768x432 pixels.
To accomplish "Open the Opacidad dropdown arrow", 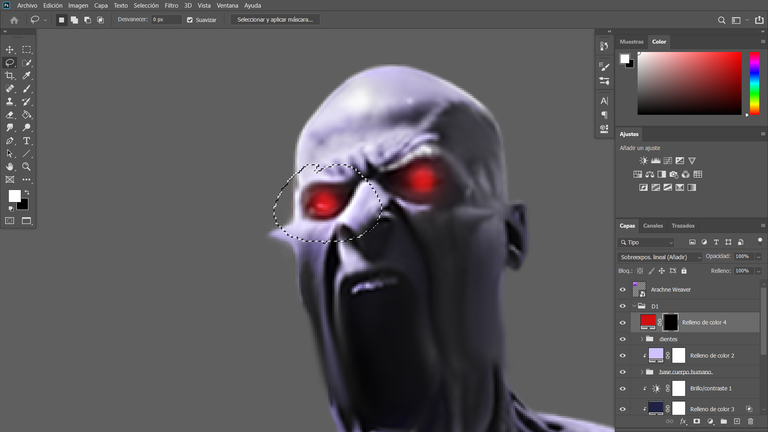I will 759,257.
